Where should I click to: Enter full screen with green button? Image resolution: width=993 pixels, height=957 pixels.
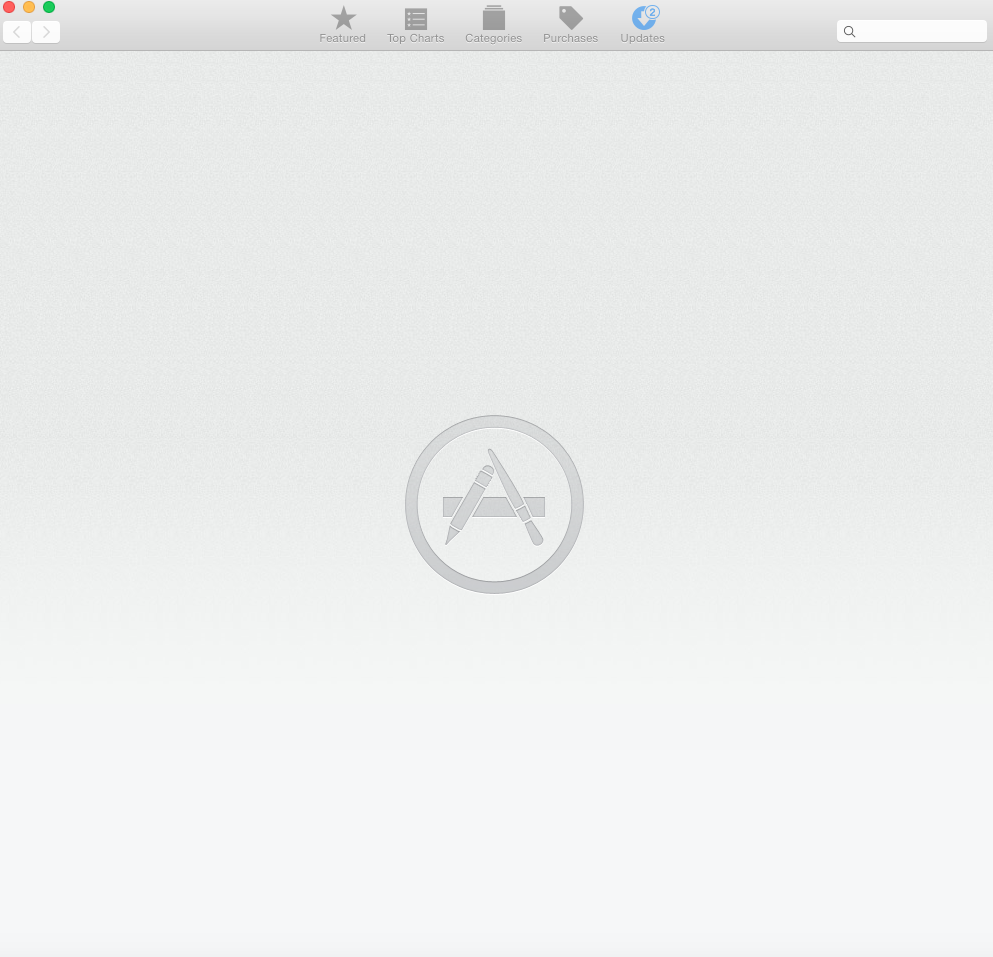tap(49, 7)
